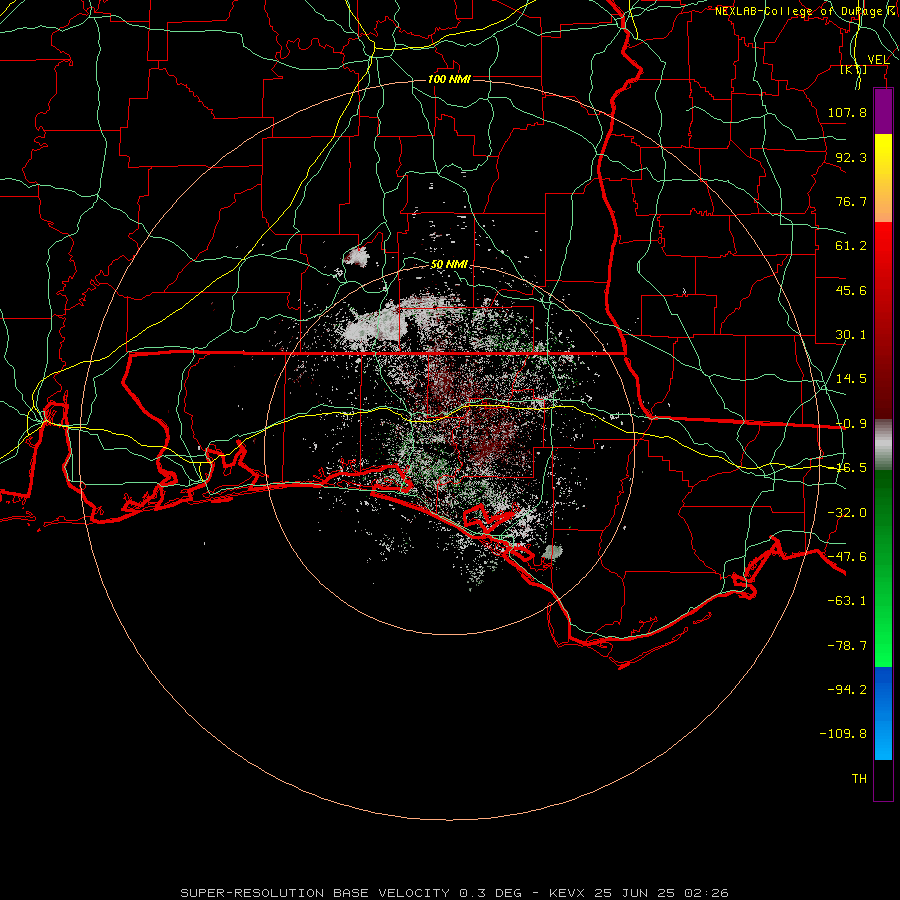This screenshot has width=900, height=900.
Task: Click the 45.6 legend value
Action: [851, 290]
